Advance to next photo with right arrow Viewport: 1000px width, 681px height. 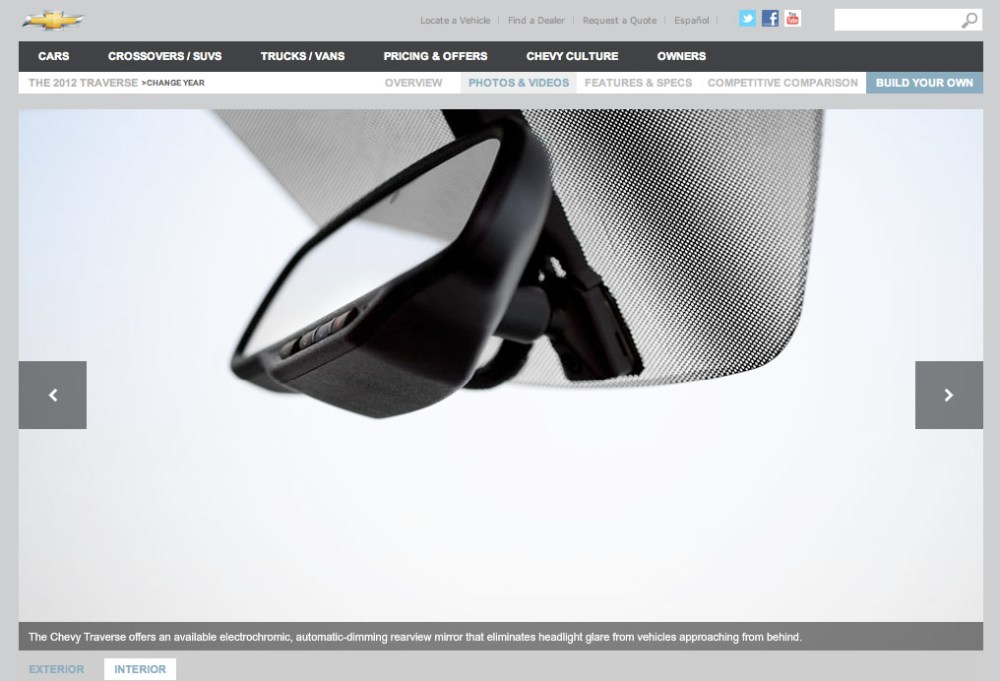[948, 395]
